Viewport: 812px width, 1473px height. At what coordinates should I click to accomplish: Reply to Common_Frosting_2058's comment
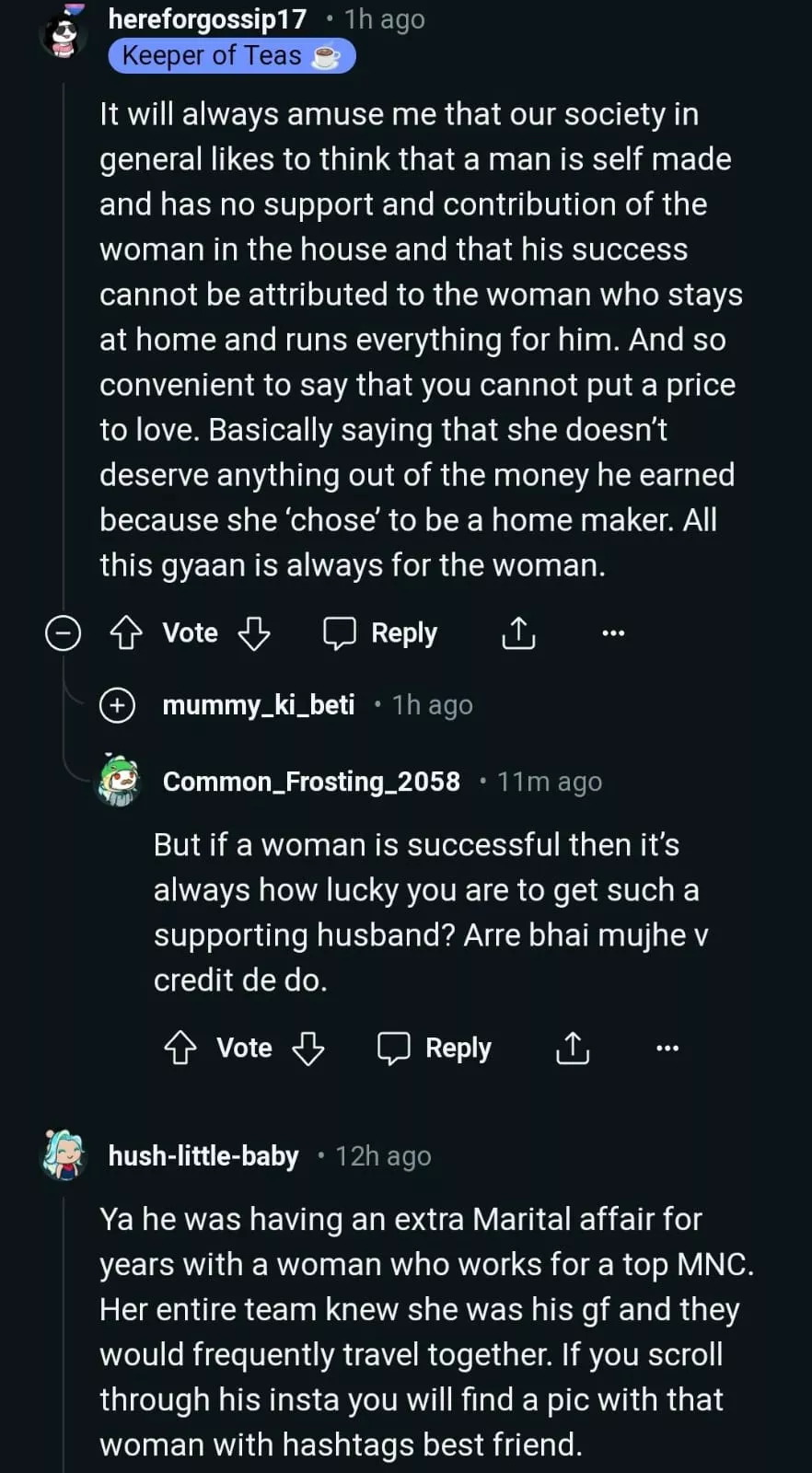[x=435, y=1048]
